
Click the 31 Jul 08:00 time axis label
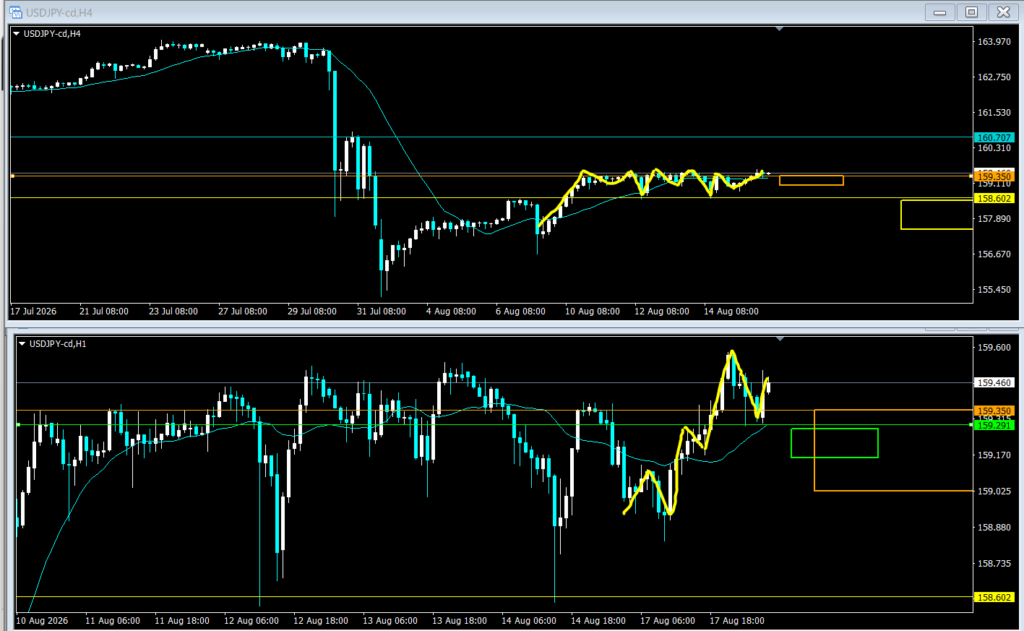[x=381, y=312]
